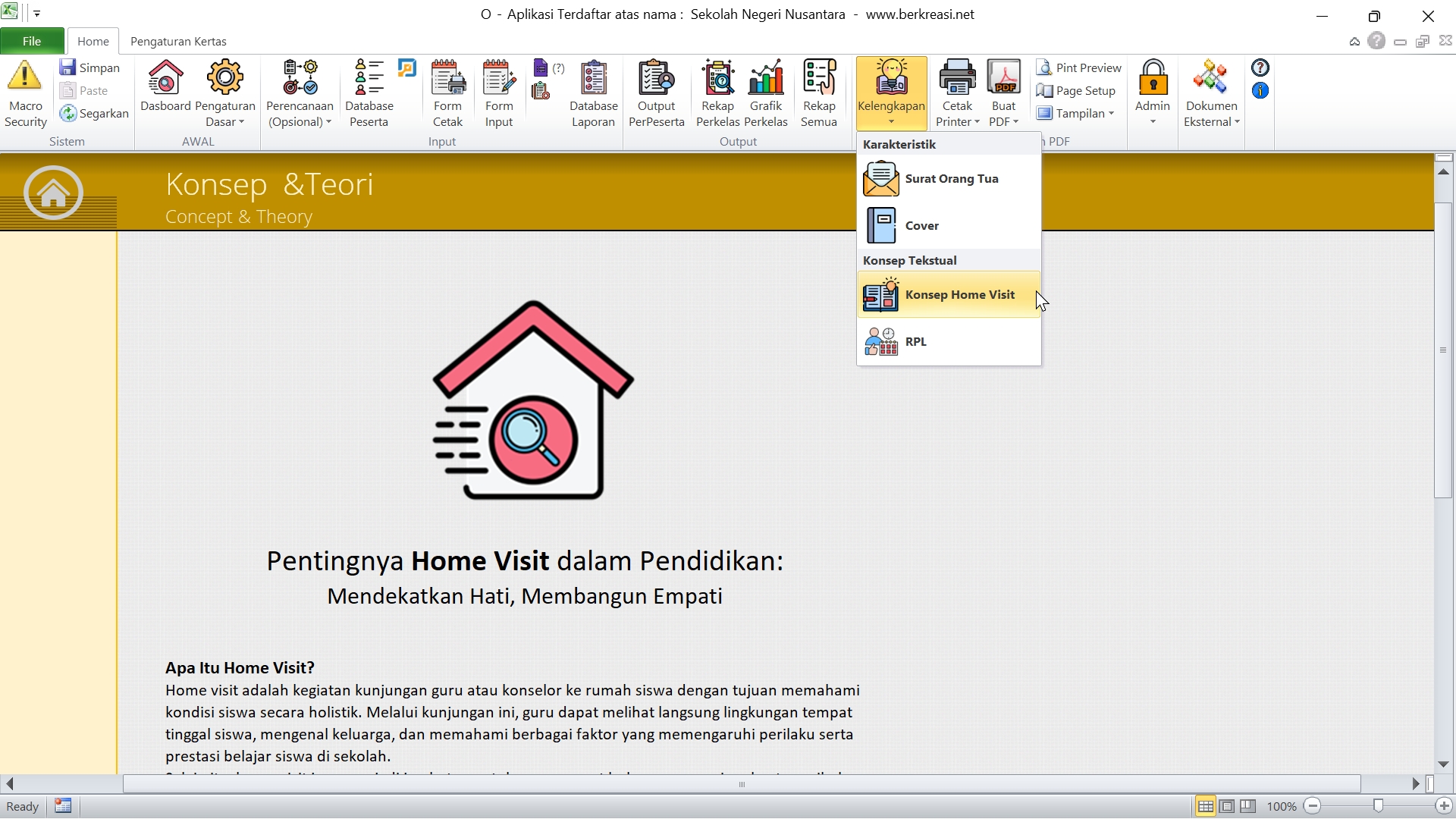Open Output PerPeserta report icon

656,77
